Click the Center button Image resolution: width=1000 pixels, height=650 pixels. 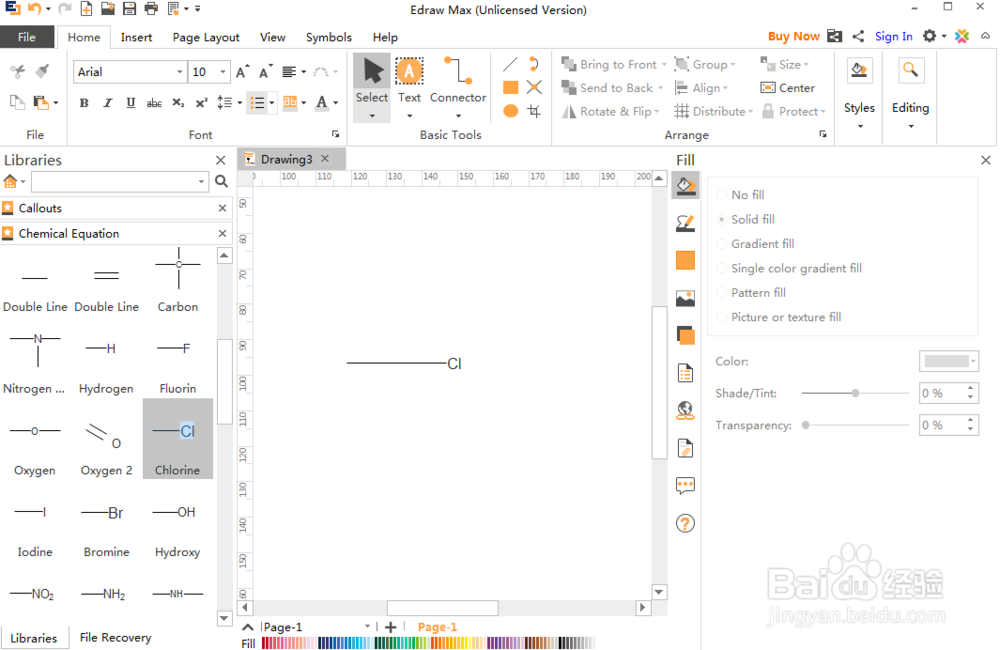coord(788,88)
